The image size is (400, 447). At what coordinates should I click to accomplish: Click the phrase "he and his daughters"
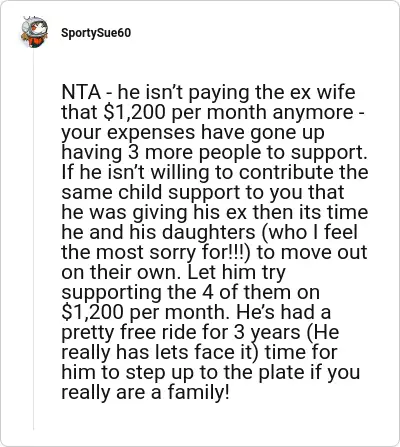pos(158,232)
